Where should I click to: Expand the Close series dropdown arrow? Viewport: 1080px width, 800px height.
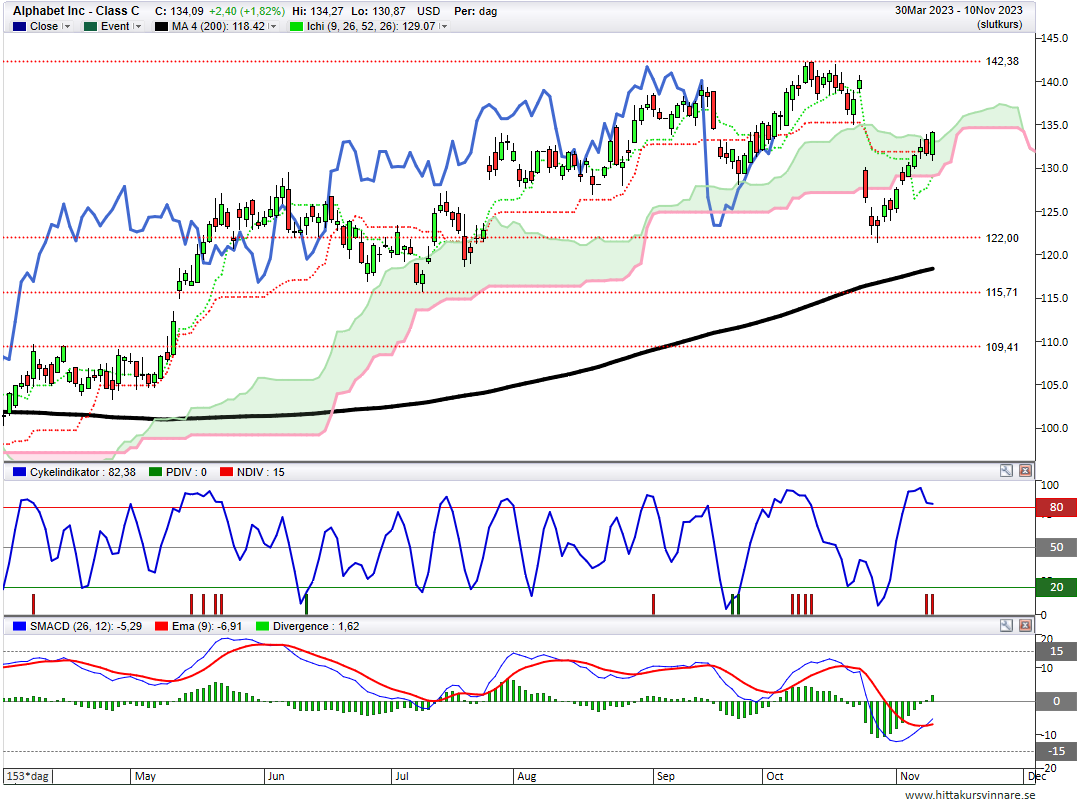point(66,26)
